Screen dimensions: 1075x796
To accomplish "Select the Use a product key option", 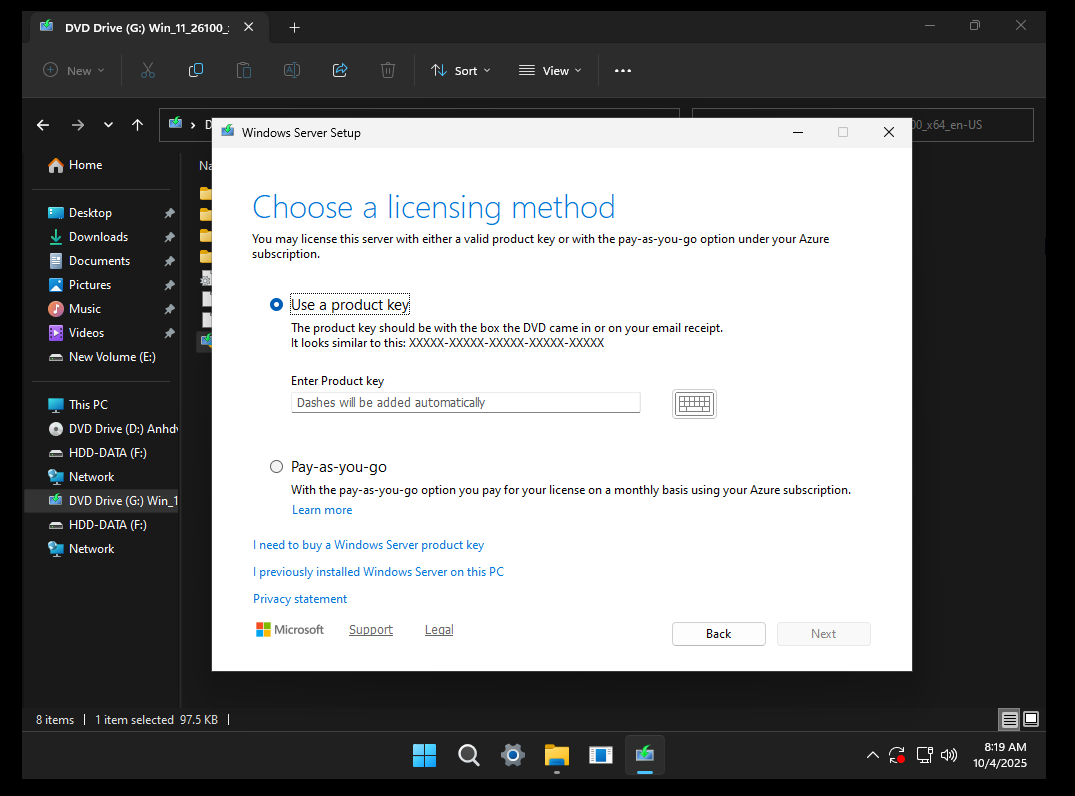I will [x=276, y=304].
